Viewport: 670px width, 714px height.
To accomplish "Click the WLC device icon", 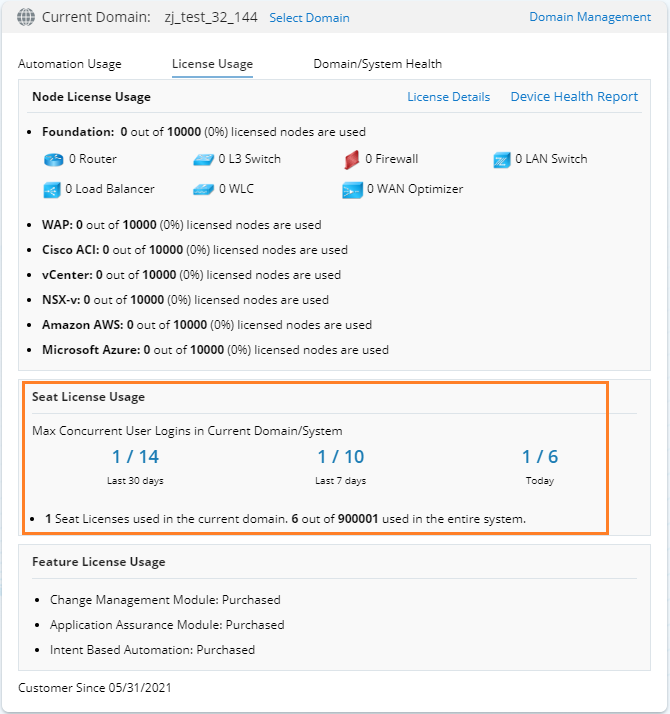I will point(203,189).
